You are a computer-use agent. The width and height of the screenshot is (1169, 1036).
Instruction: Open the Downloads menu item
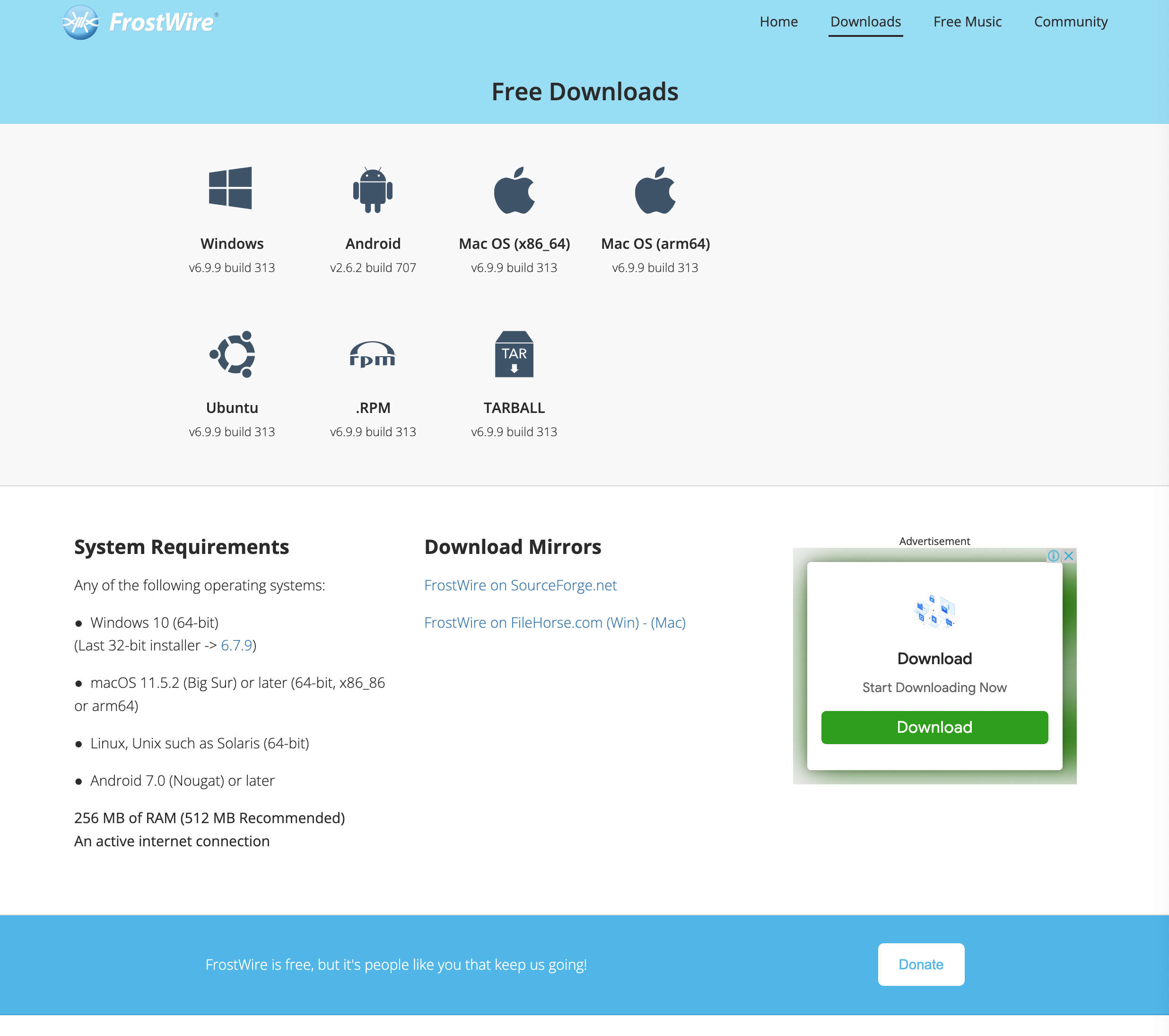tap(865, 22)
